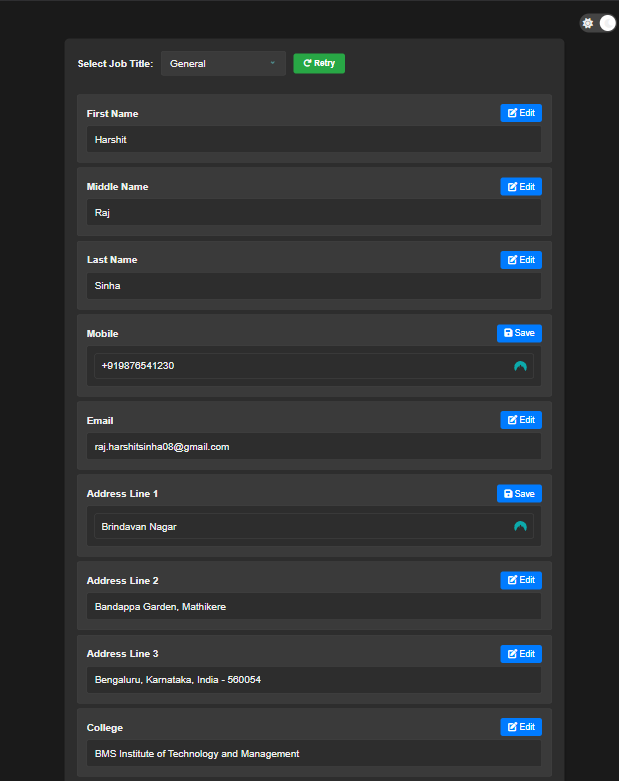This screenshot has height=781, width=619.
Task: Edit Address Line 3
Action: (x=521, y=654)
